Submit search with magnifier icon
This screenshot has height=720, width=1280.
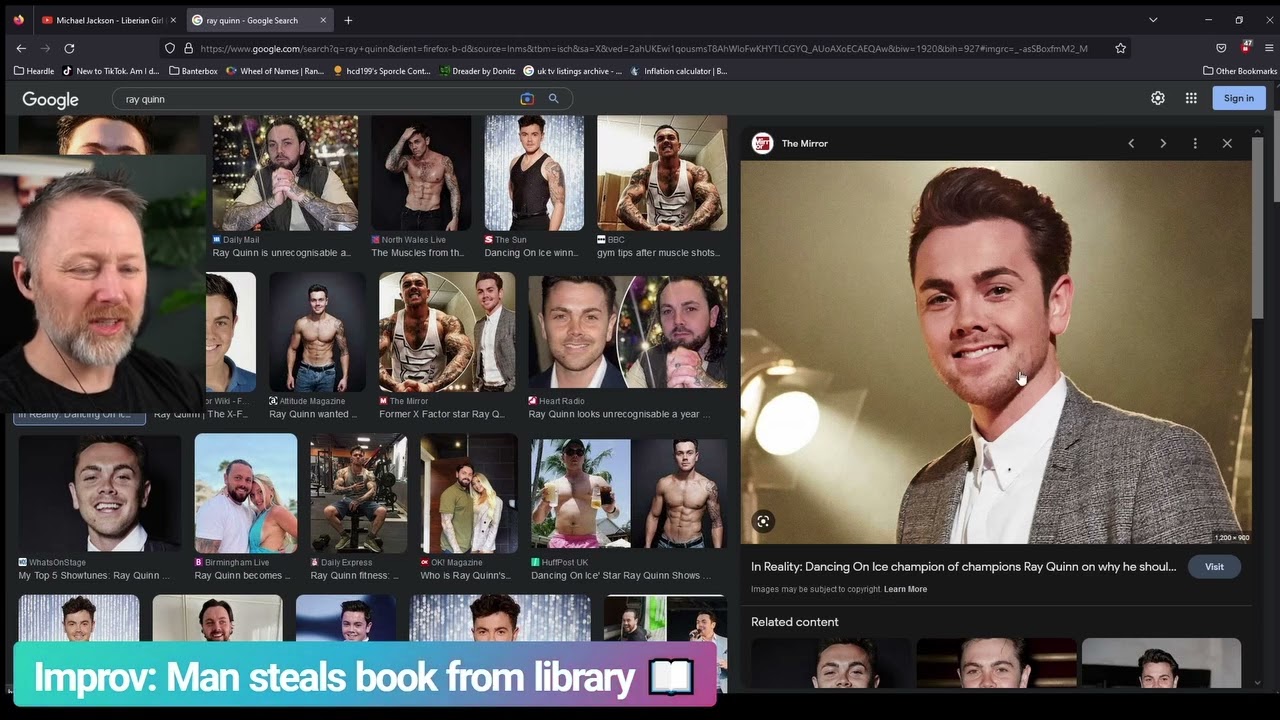[x=553, y=99]
